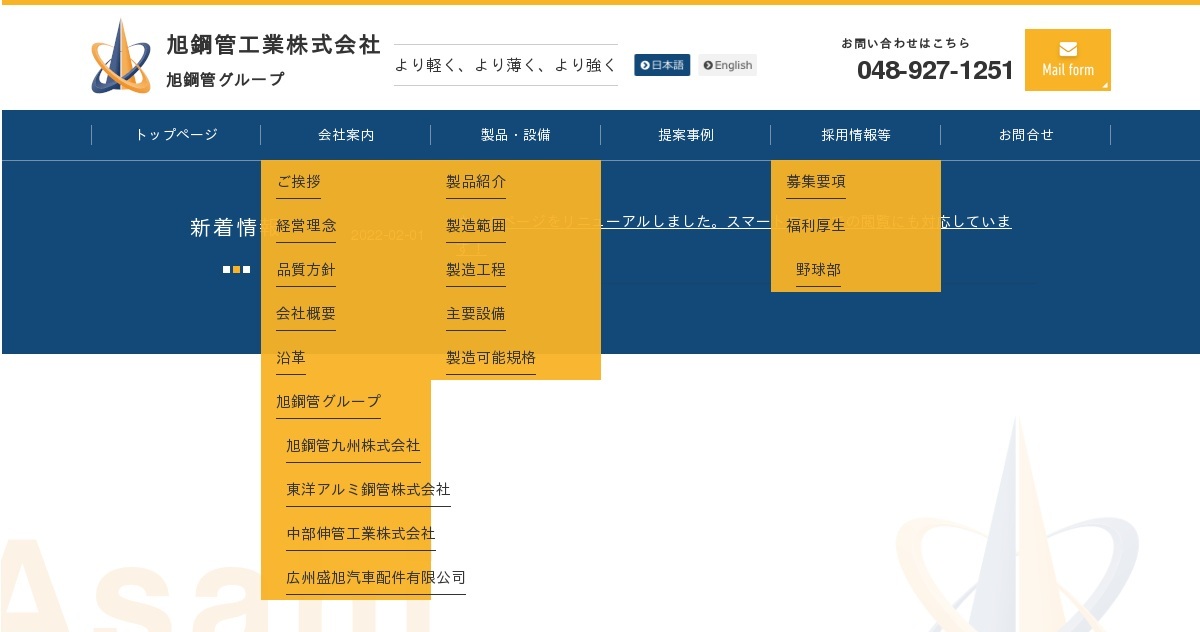Screen dimensions: 1200x632
Task: Click the 旭鋼管工業株式会社 company name
Action: [x=274, y=45]
